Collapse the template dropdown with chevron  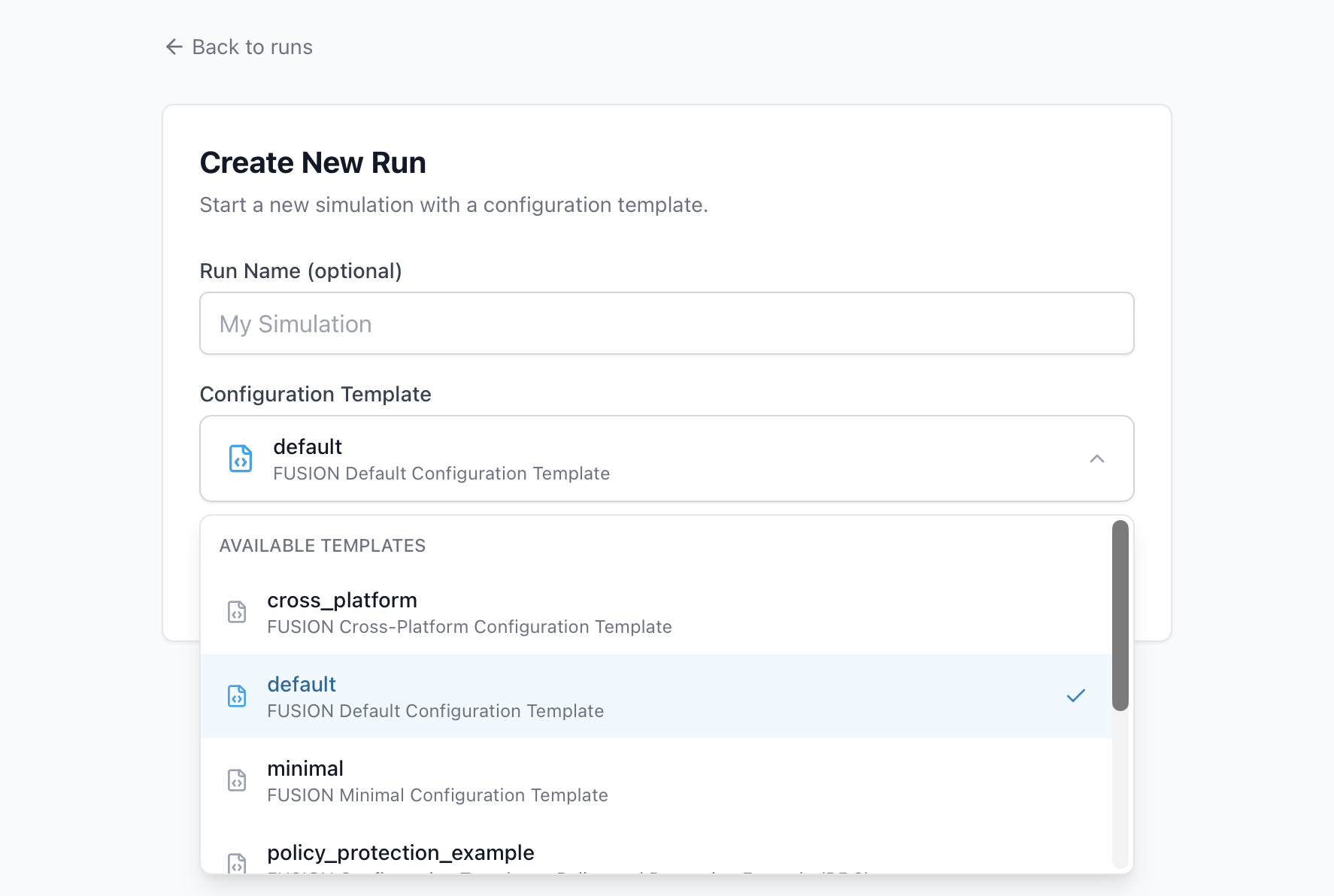click(1096, 459)
